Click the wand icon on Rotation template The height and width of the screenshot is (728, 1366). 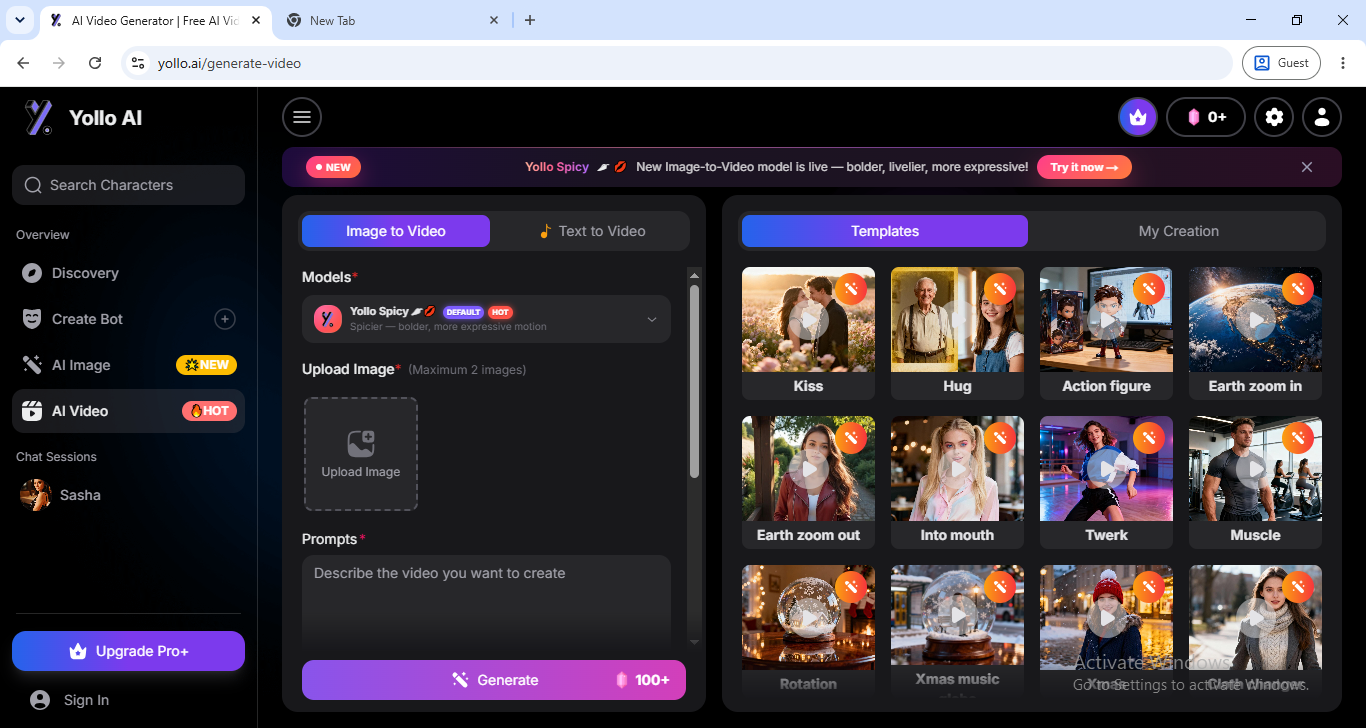[851, 588]
